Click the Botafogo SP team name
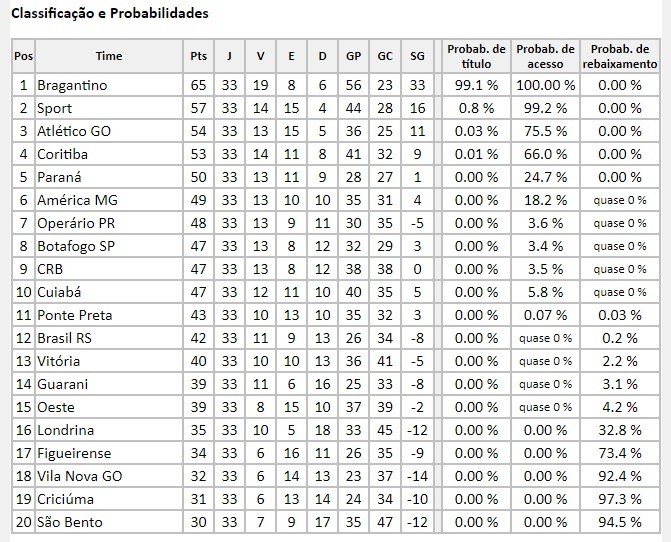The width and height of the screenshot is (671, 542). click(x=76, y=246)
